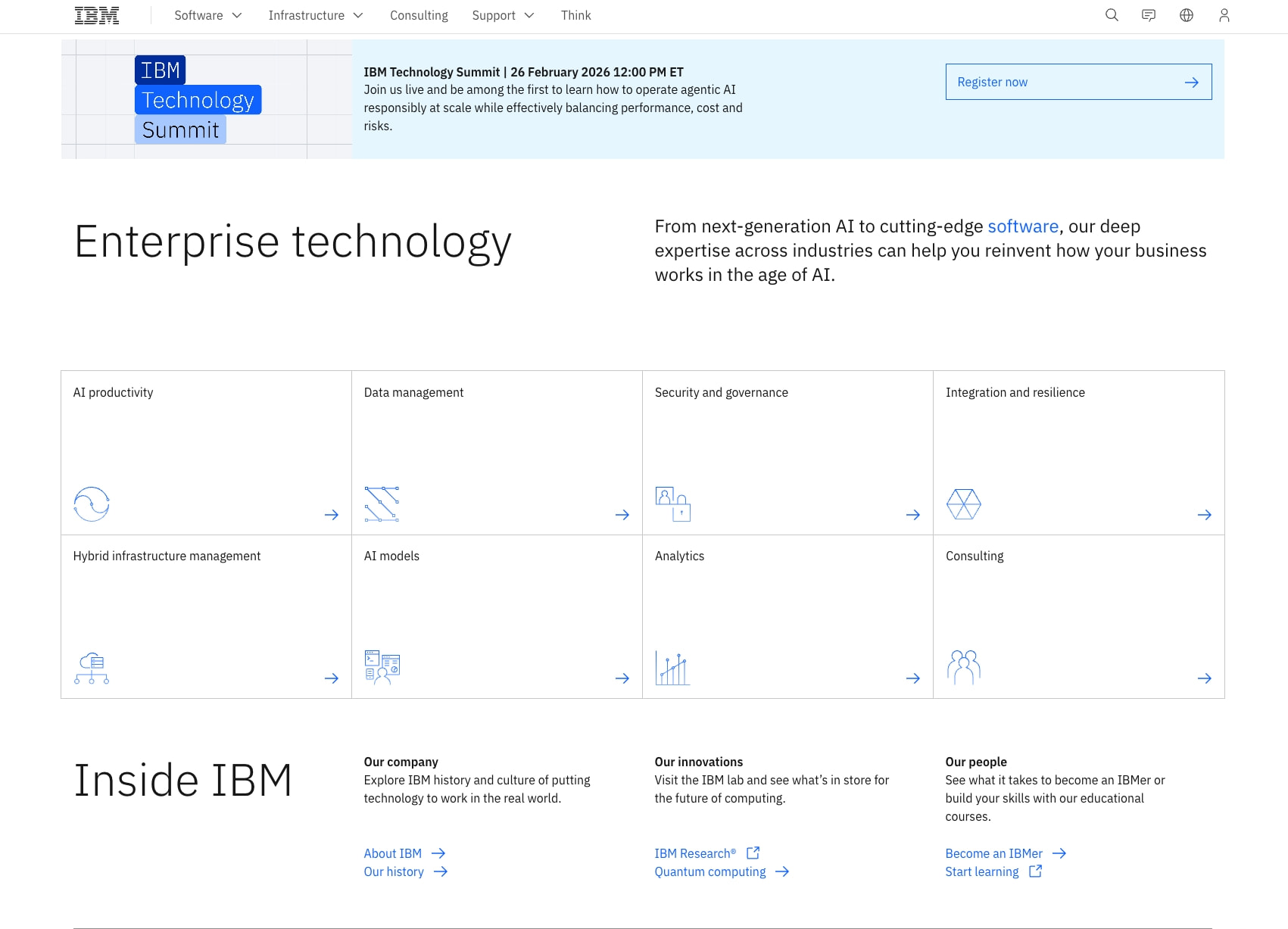Open the user profile icon

point(1224,15)
